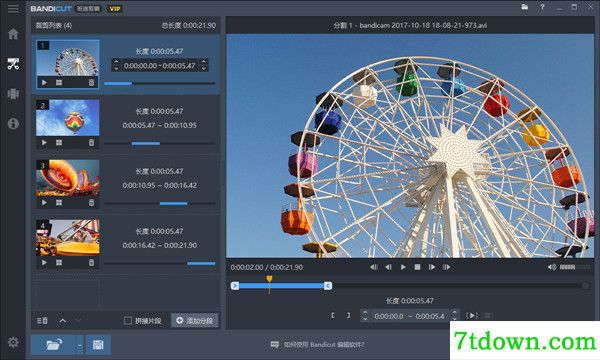The image size is (600, 360).
Task: Select the ferris wheel thumbnail 1
Action: click(x=68, y=58)
